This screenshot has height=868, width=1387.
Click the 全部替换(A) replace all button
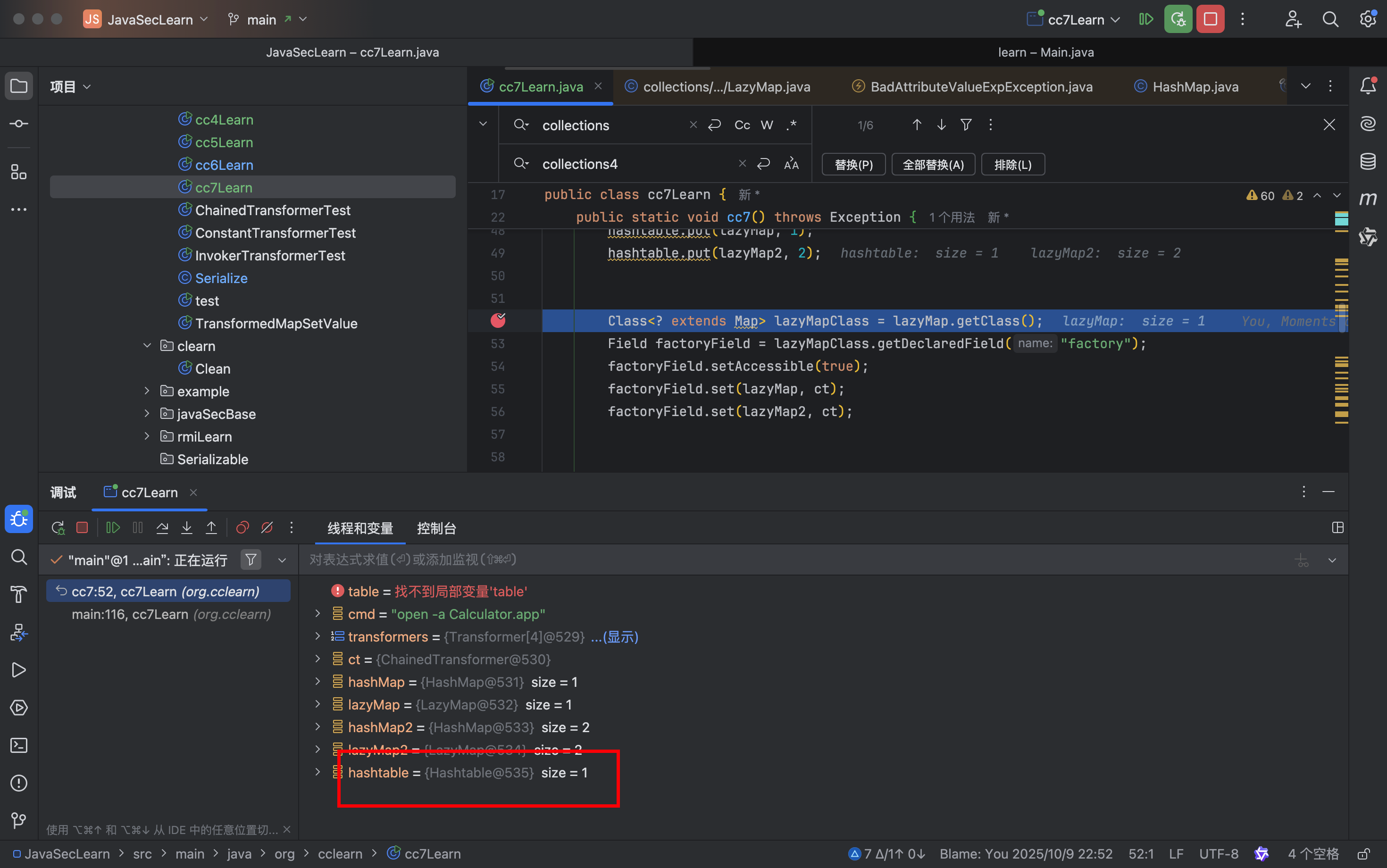click(x=933, y=165)
